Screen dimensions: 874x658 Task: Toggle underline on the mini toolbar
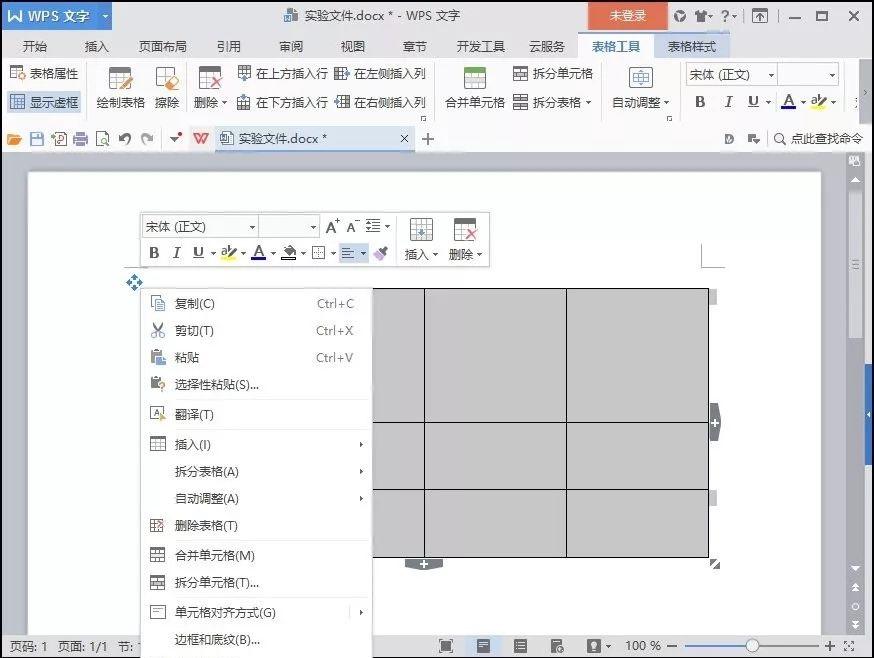point(197,252)
